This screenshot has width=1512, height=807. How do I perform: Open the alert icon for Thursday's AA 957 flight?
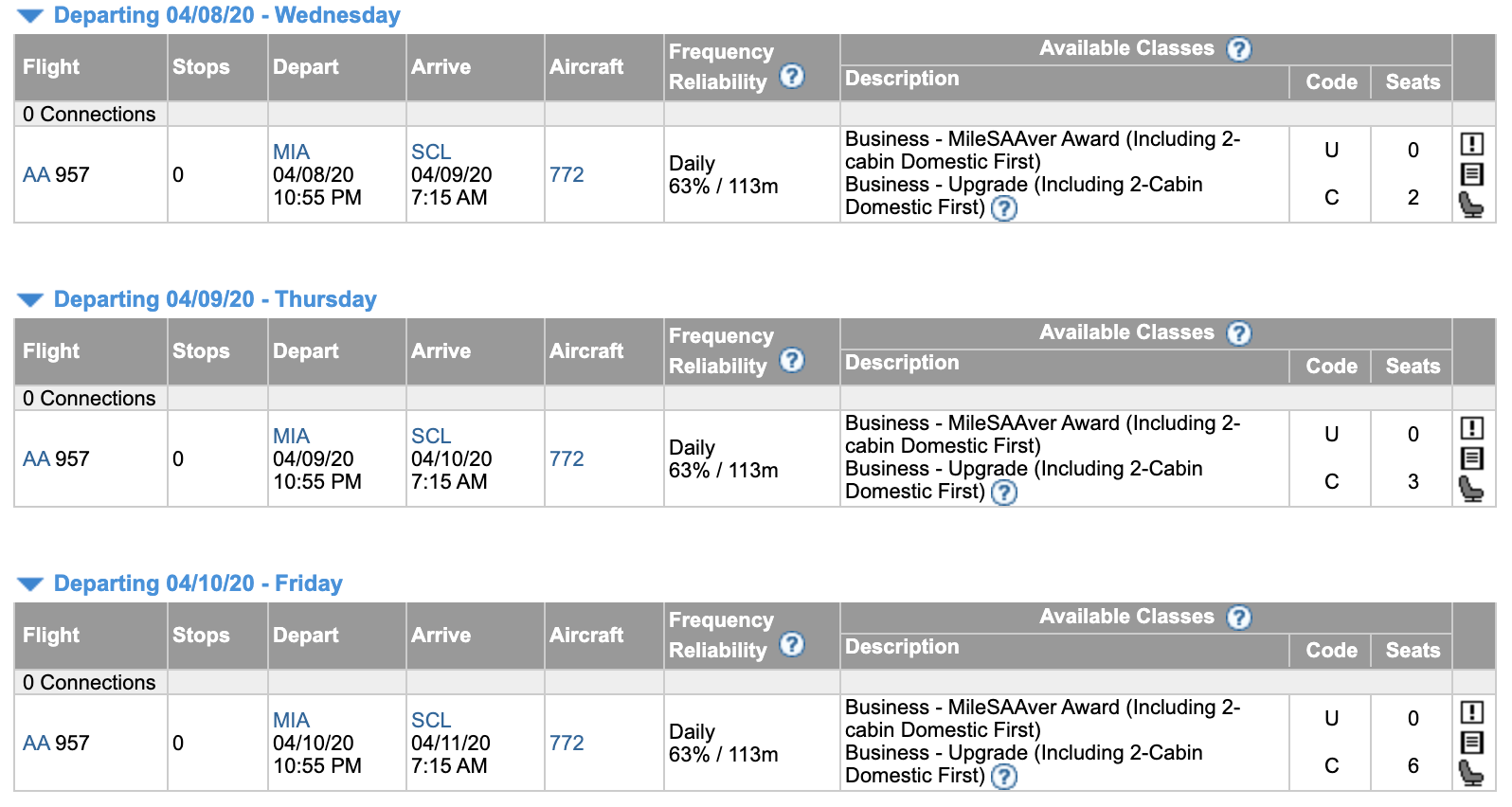point(1472,428)
